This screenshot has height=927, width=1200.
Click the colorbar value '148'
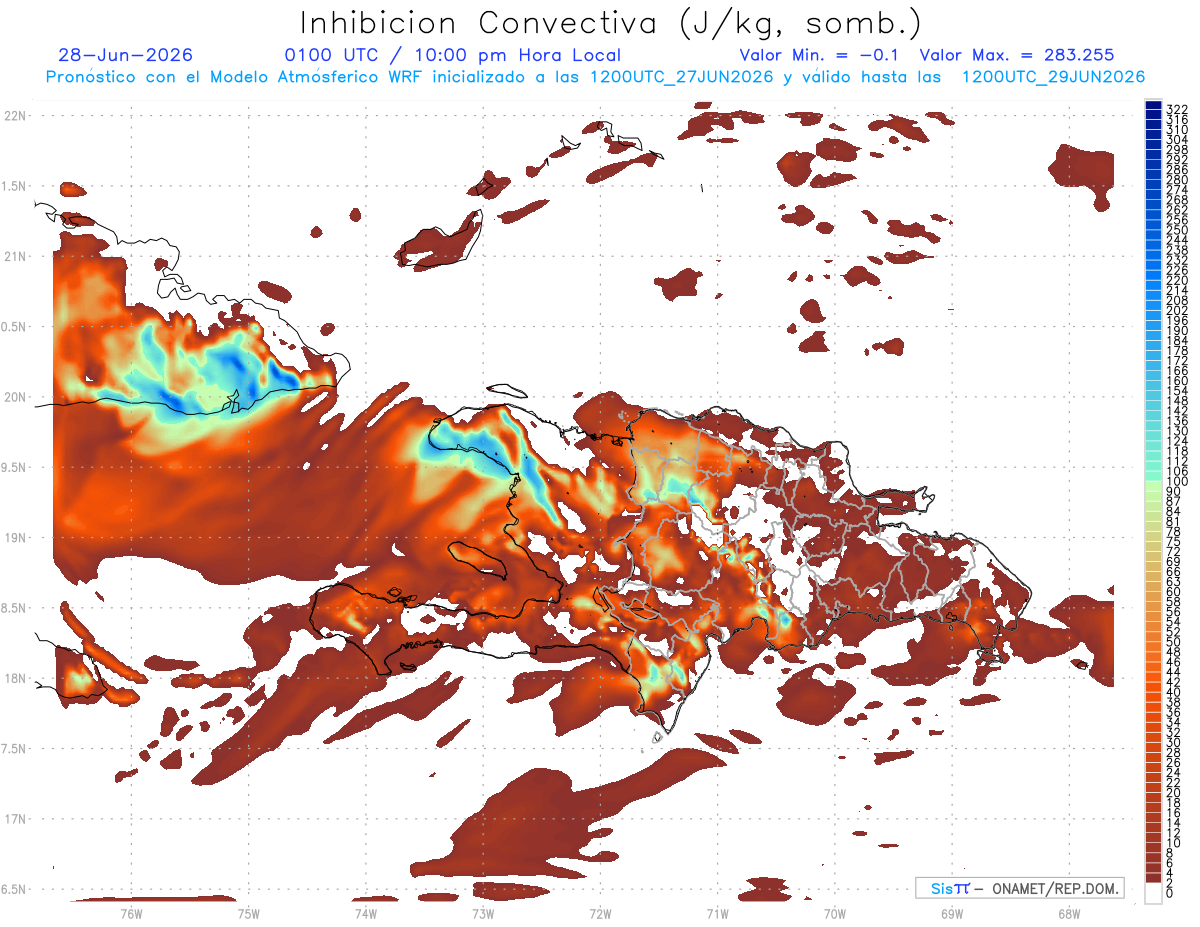[x=1176, y=401]
